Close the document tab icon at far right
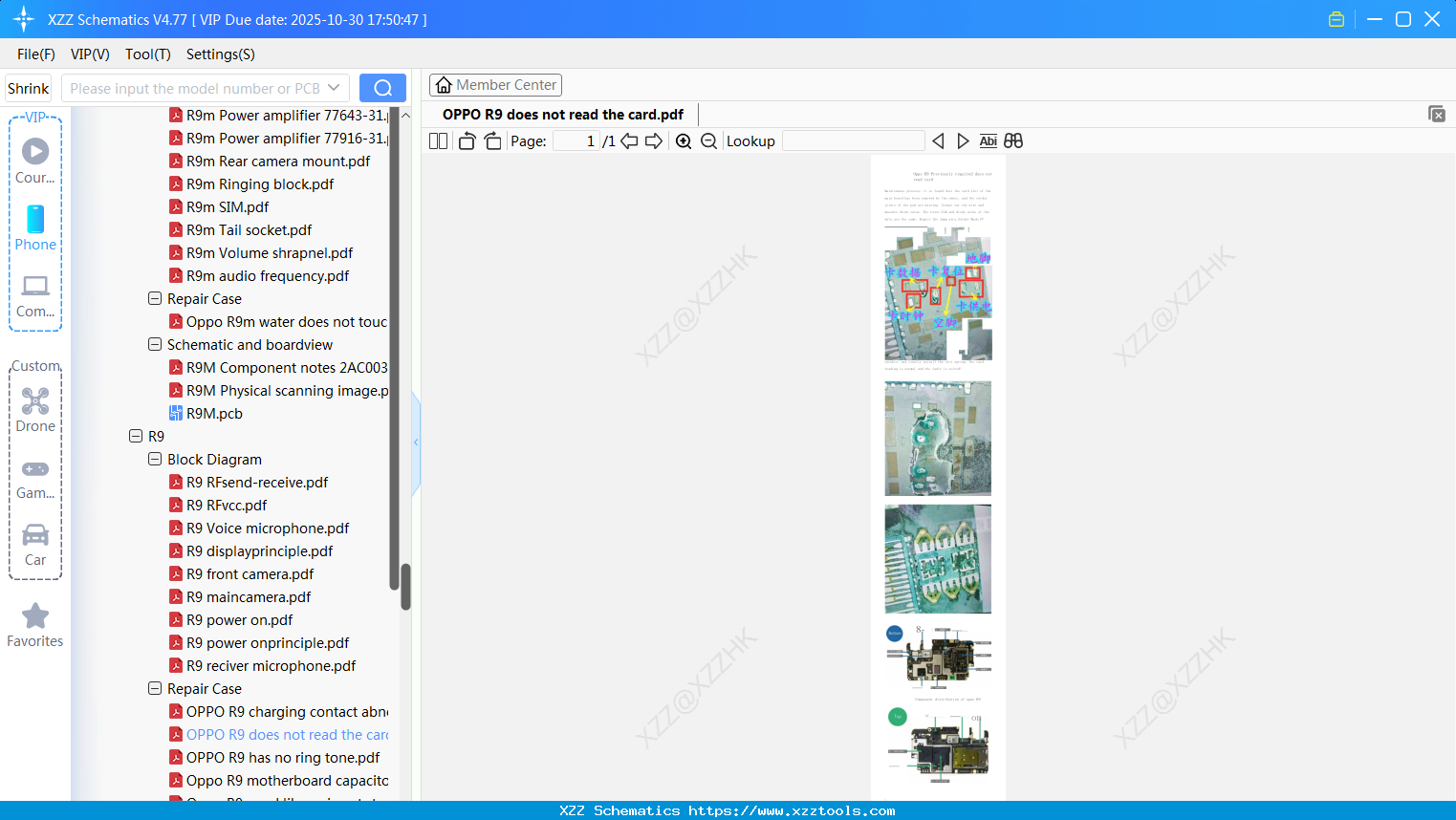1456x820 pixels. point(1436,114)
